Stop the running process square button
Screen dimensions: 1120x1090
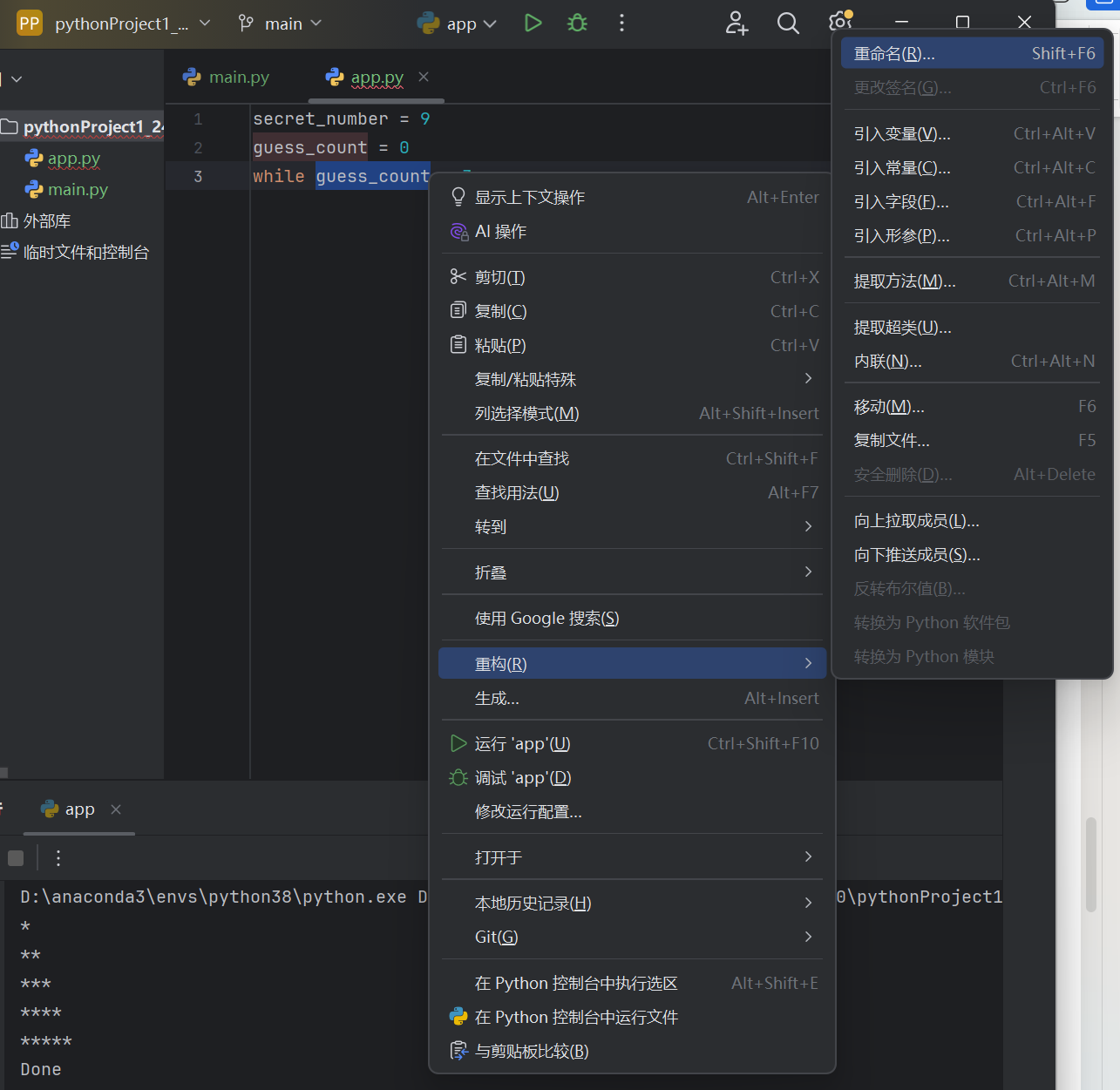pos(16,858)
